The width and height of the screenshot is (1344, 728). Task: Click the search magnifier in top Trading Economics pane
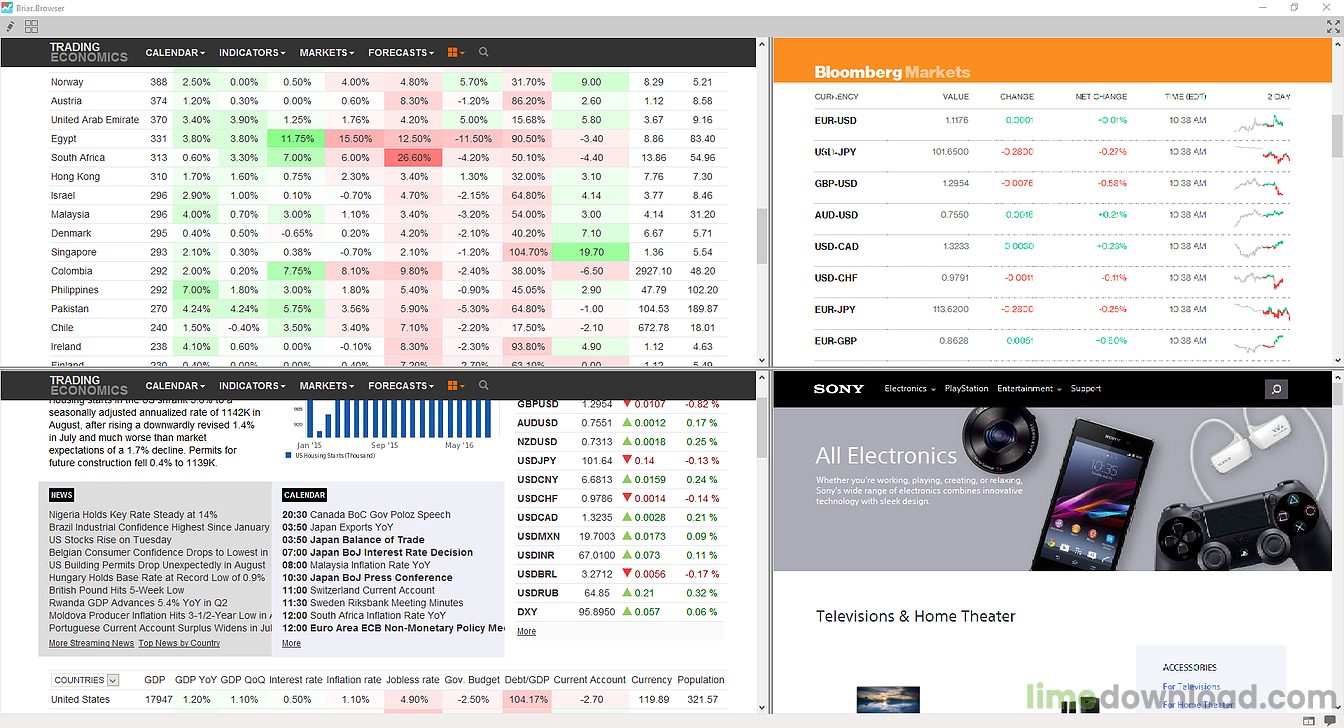484,52
